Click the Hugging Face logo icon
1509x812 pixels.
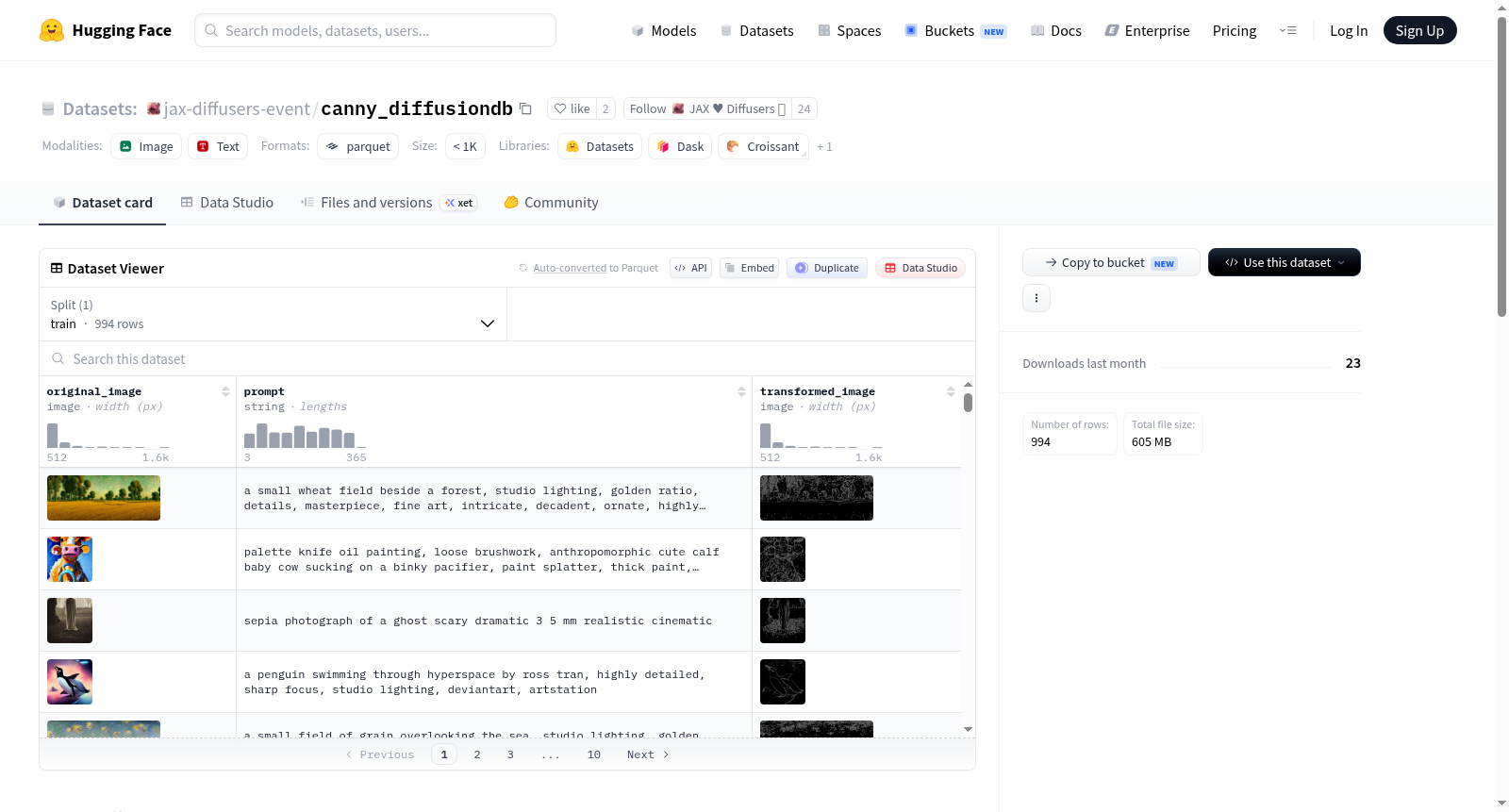coord(52,30)
